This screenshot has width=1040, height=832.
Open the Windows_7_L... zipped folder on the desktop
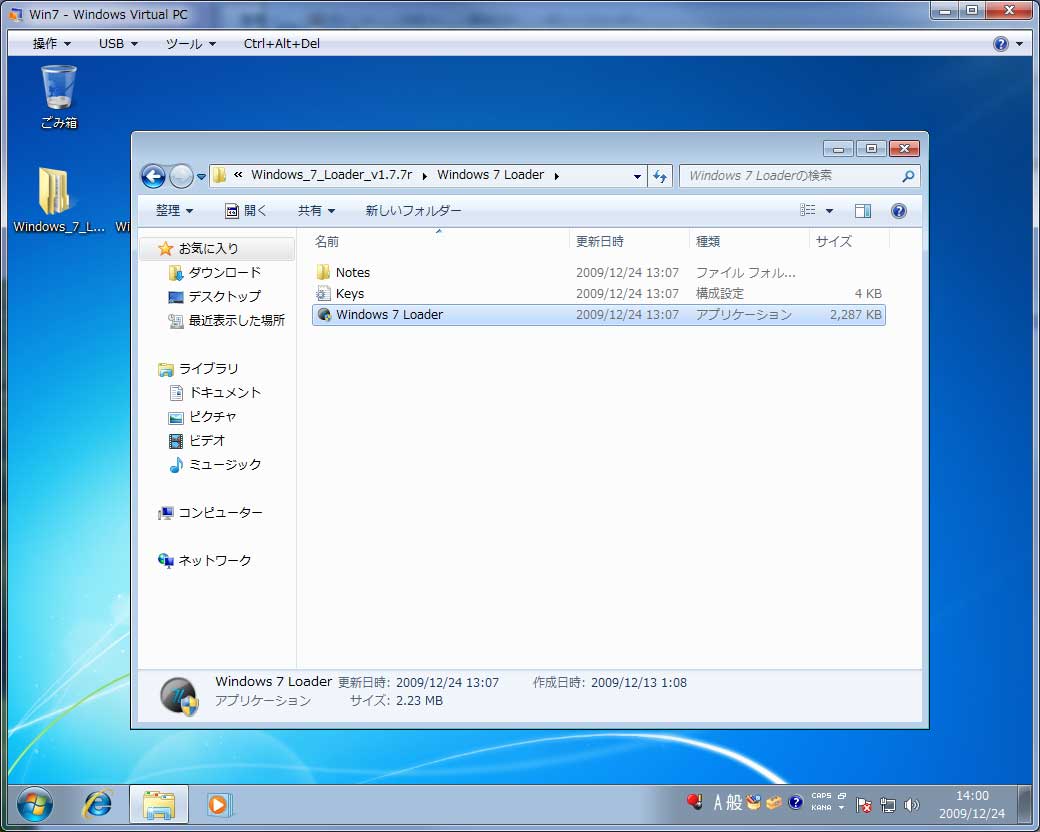coord(57,199)
